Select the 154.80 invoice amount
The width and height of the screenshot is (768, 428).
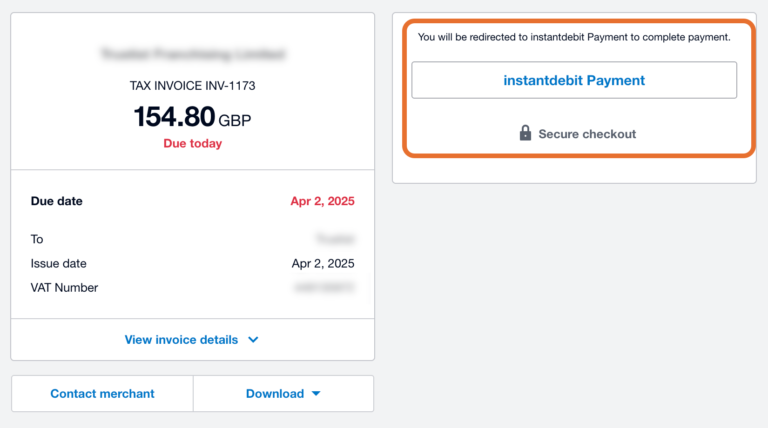tap(174, 117)
